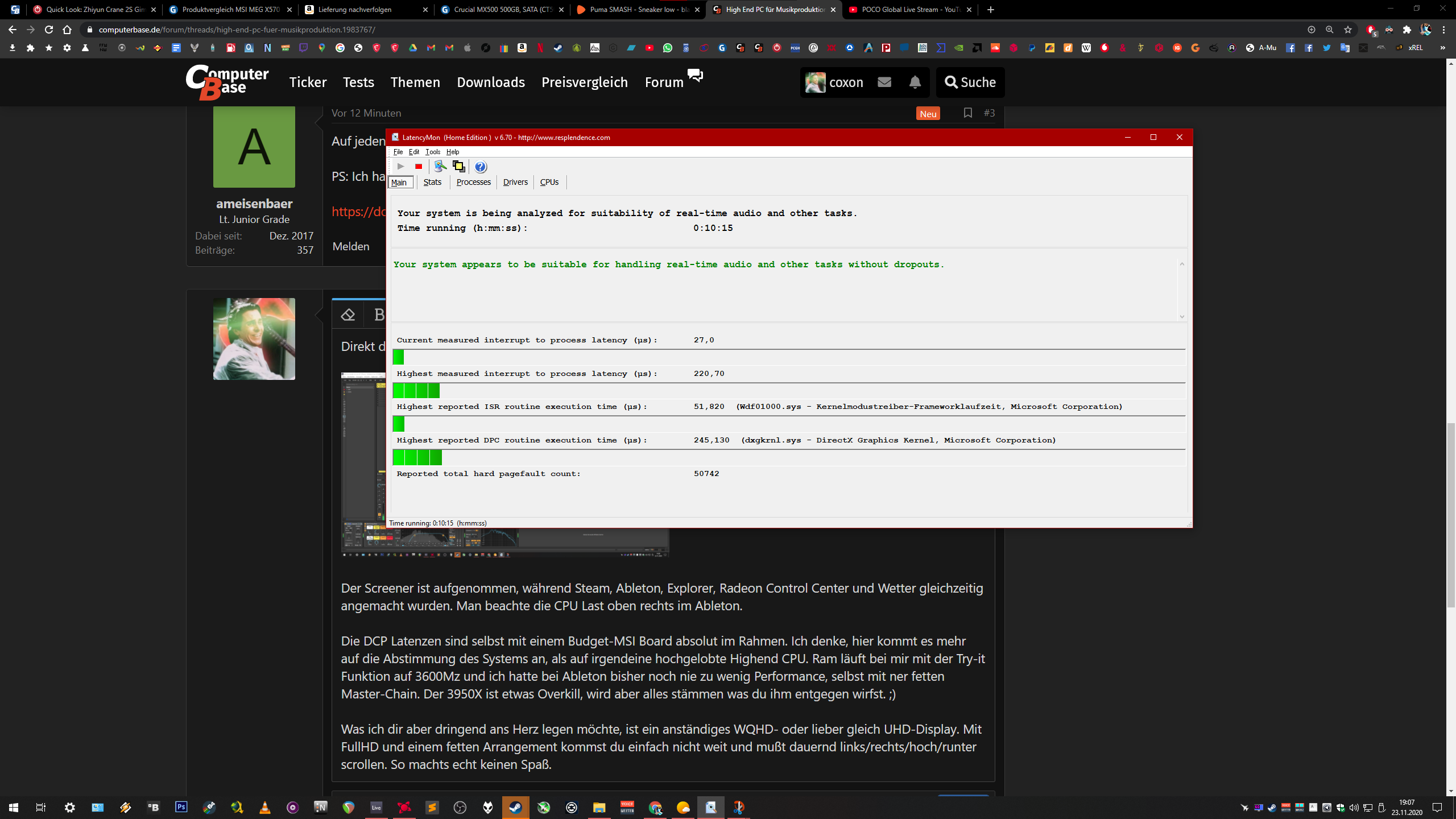
Task: Click the ComputerBase logo
Action: coord(227,82)
